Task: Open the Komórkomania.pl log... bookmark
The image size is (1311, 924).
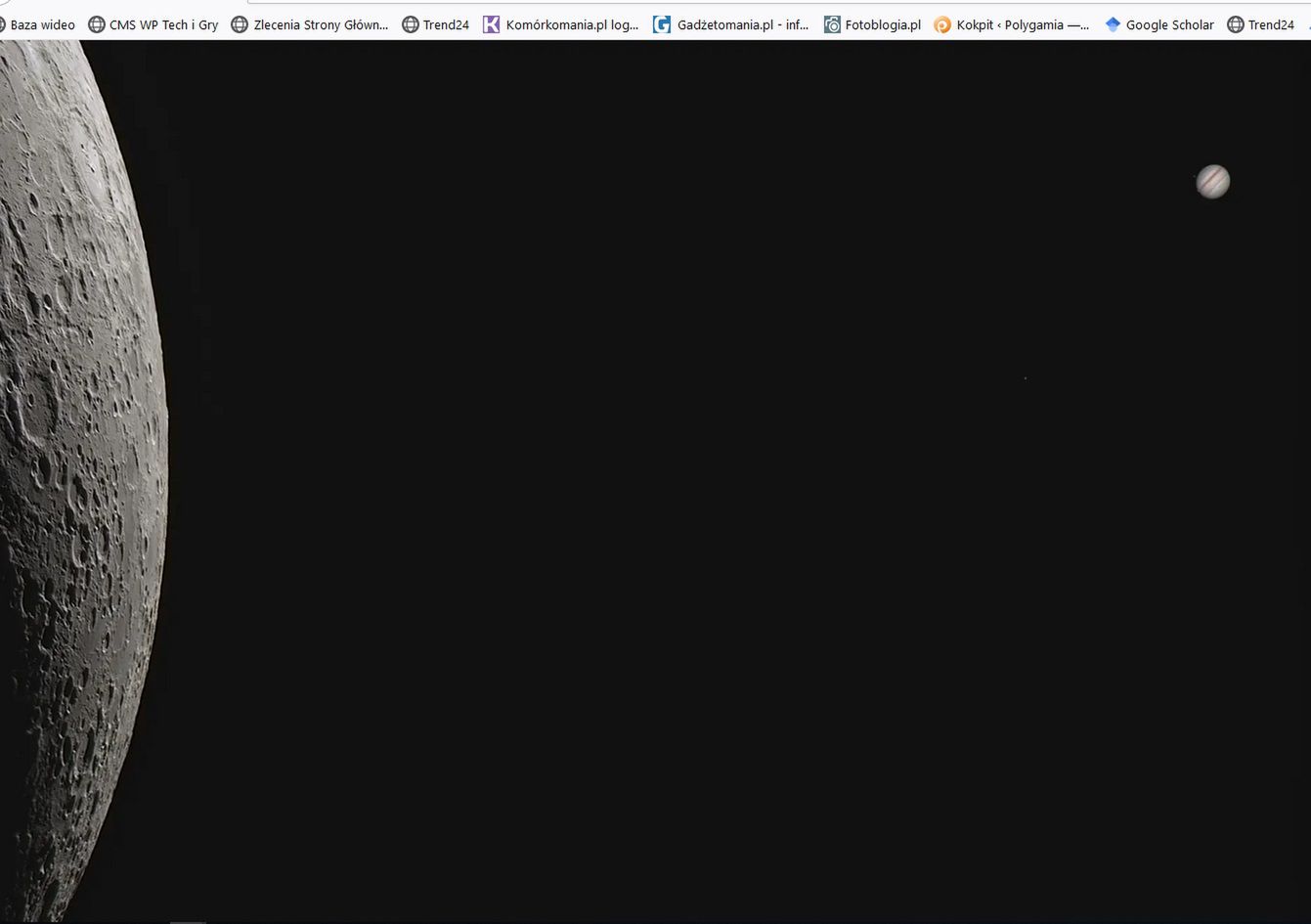Action: pos(561,24)
